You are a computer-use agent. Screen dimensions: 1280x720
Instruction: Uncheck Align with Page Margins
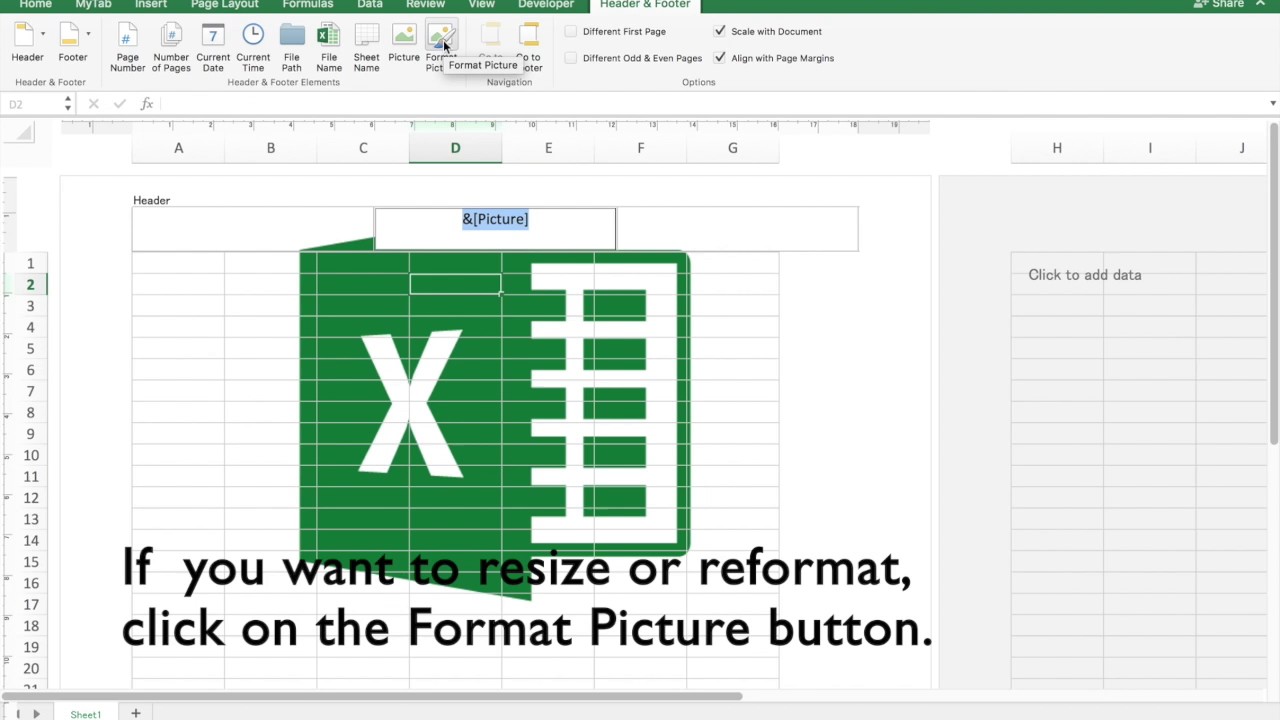pos(720,58)
